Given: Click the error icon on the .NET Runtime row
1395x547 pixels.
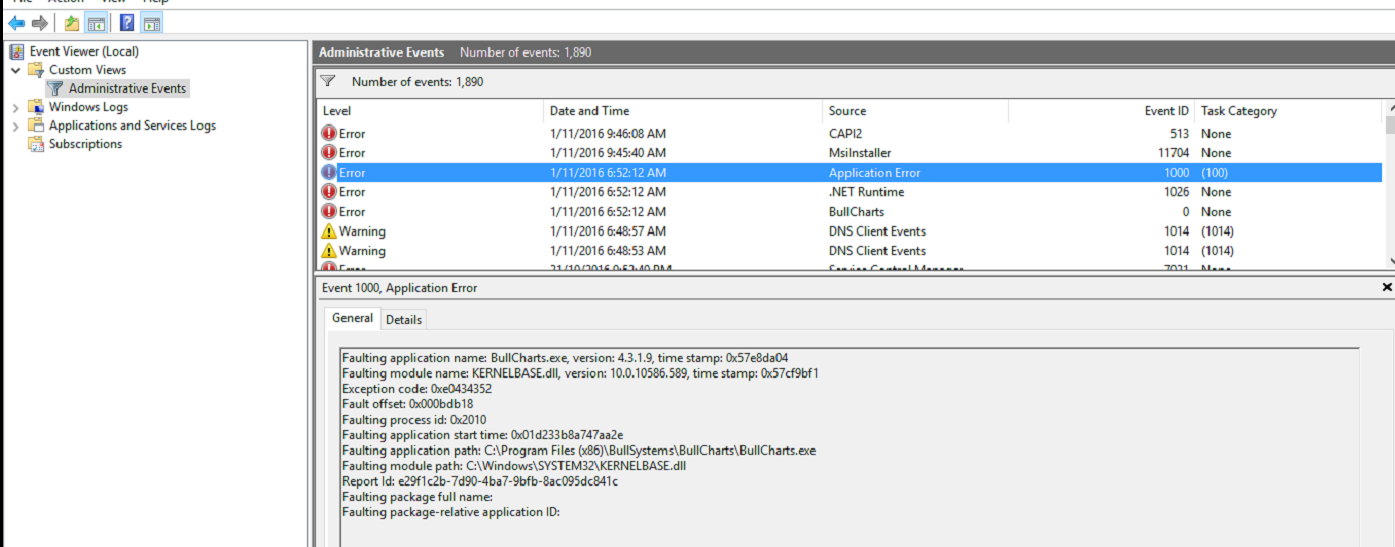Looking at the screenshot, I should (x=329, y=192).
